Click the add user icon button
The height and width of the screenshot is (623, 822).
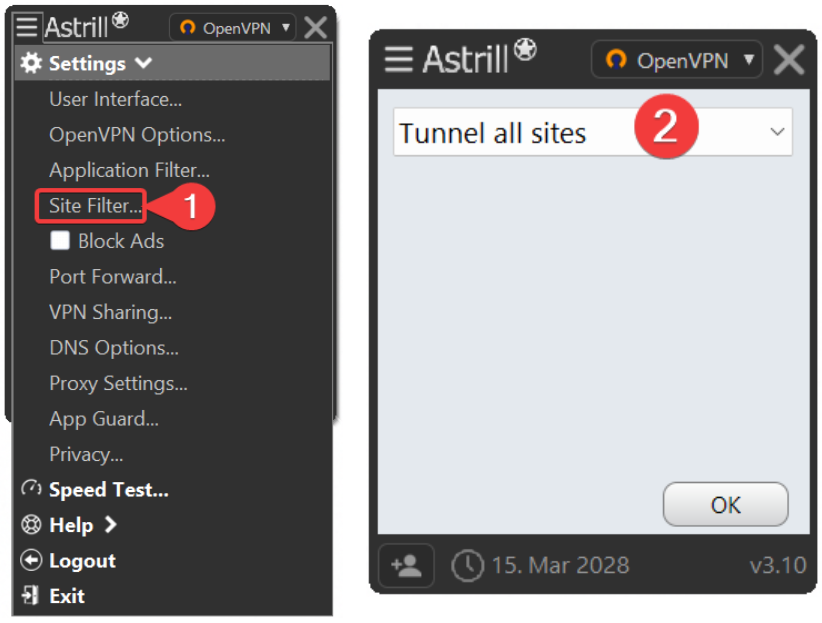(406, 565)
